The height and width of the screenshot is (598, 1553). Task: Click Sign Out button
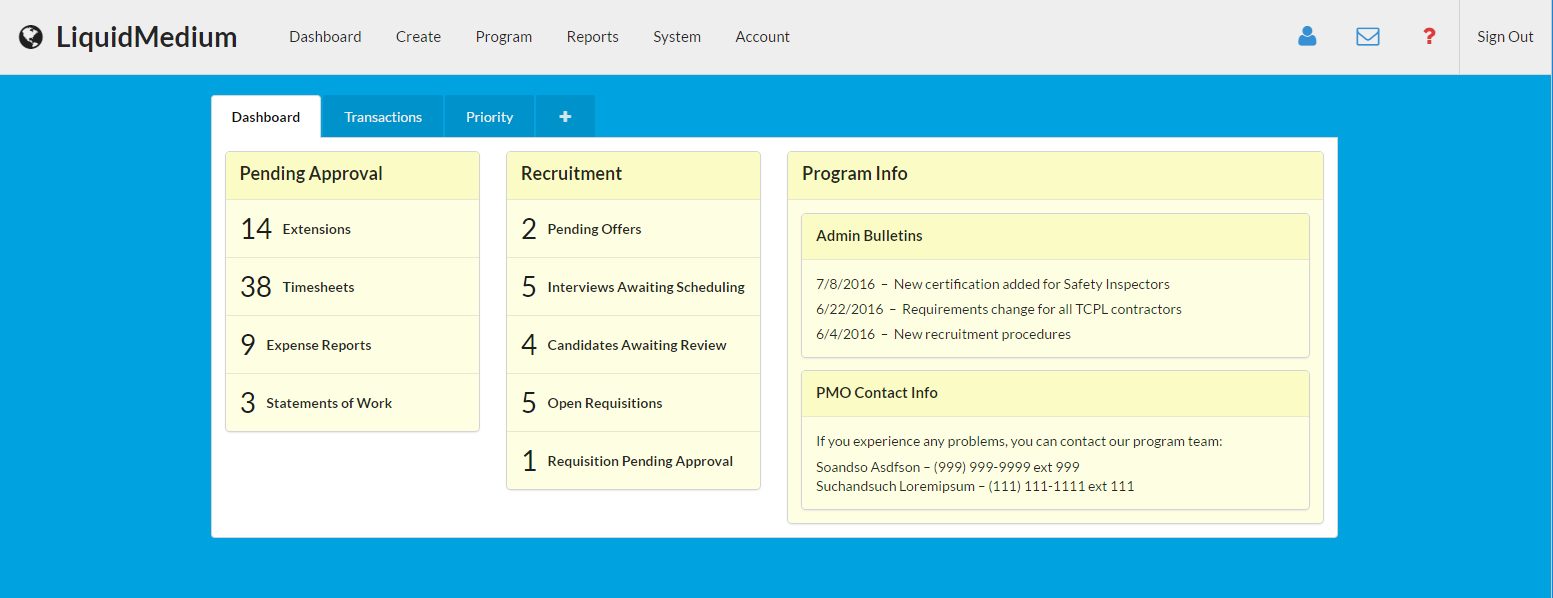pos(1505,37)
